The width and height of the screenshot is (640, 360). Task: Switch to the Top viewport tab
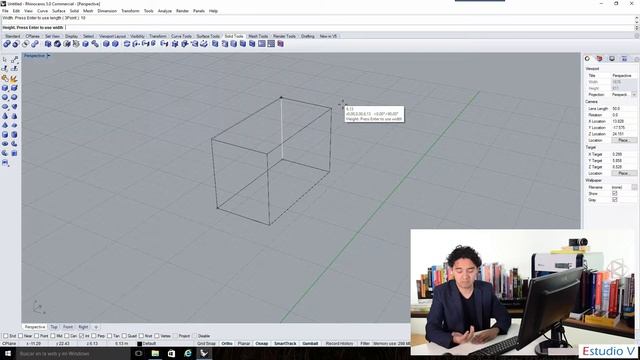click(54, 327)
